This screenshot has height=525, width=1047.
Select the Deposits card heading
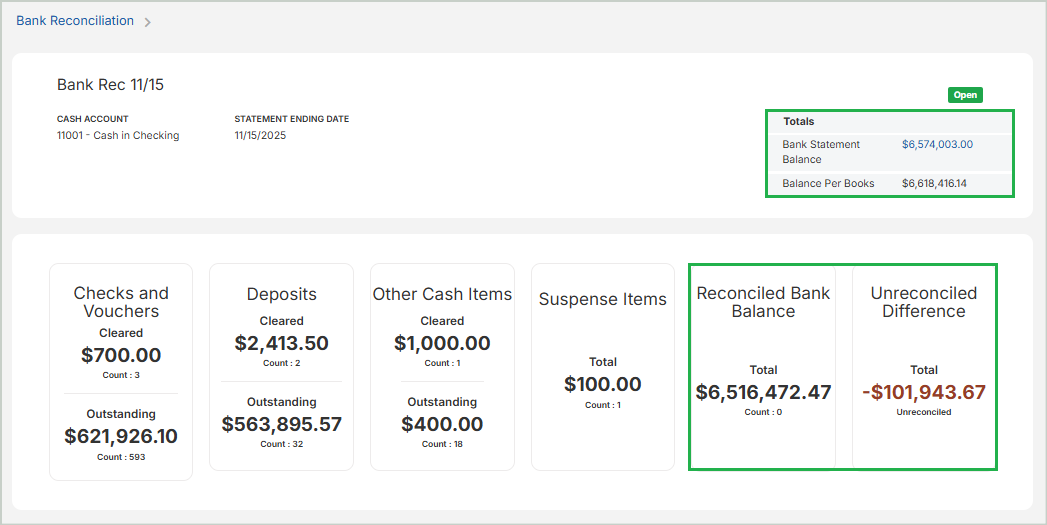[x=281, y=294]
